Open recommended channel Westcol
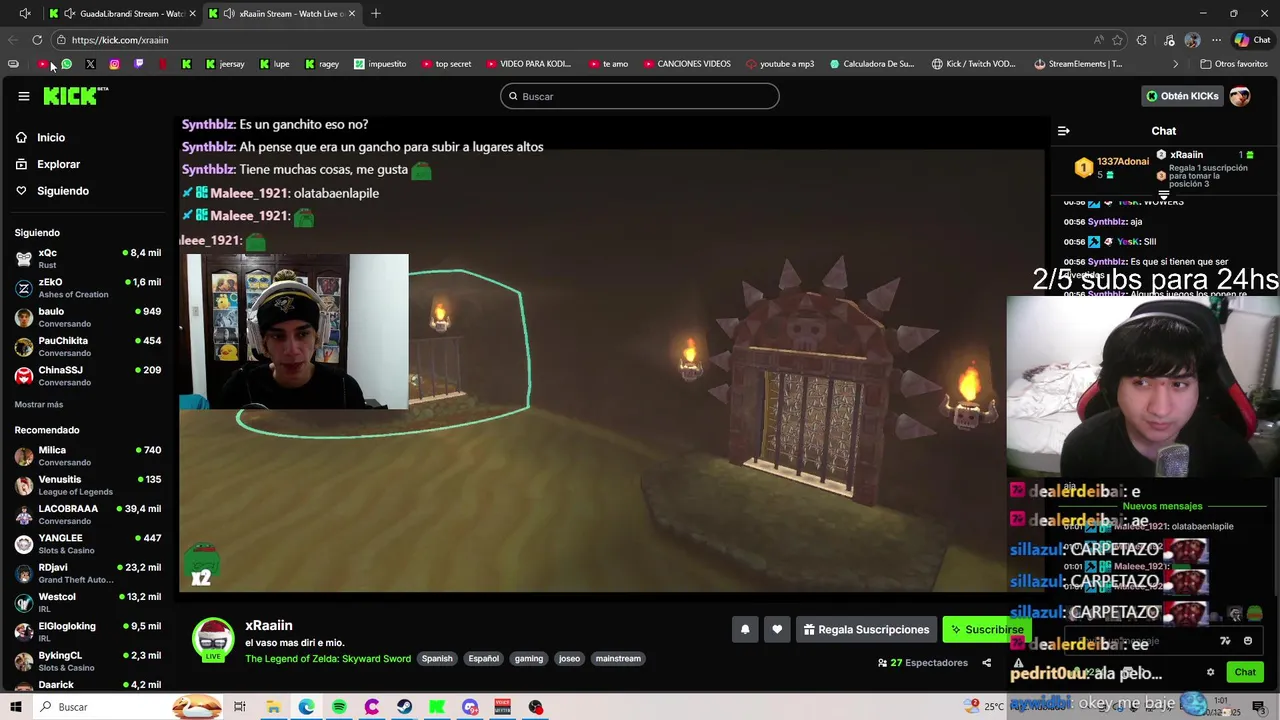Screen dimensions: 1280x720 (x=88, y=602)
